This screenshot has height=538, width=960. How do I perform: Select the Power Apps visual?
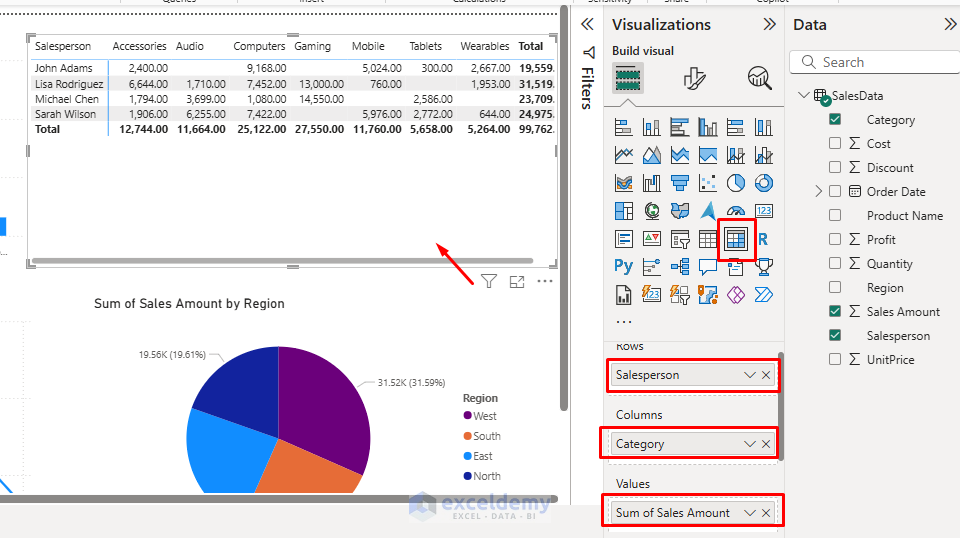(735, 294)
